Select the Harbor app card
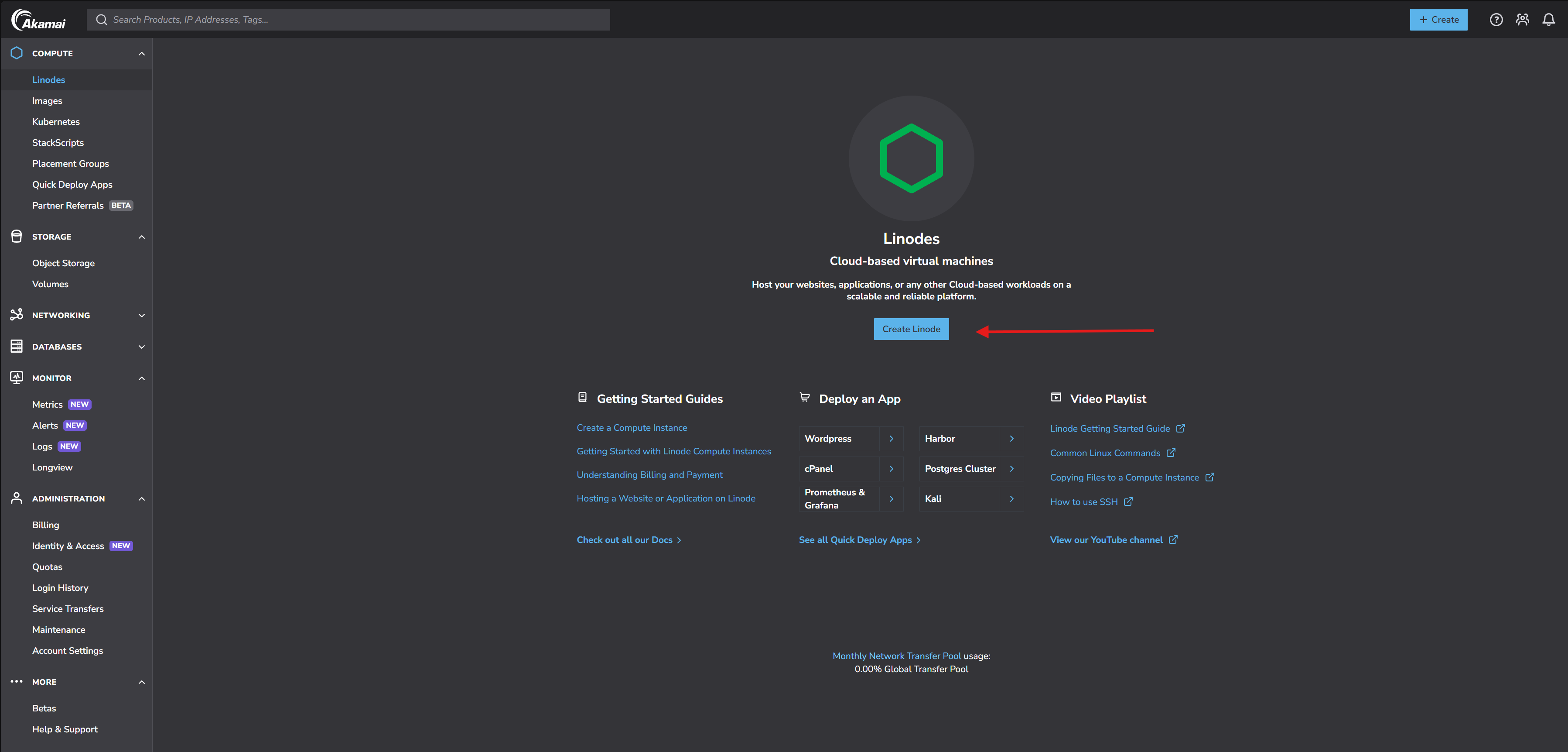Image resolution: width=1568 pixels, height=752 pixels. (x=971, y=439)
